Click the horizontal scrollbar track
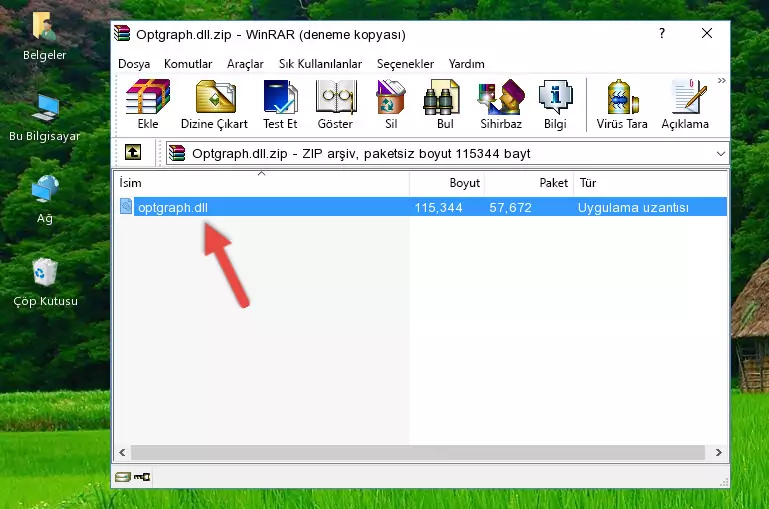769x509 pixels. [418, 452]
